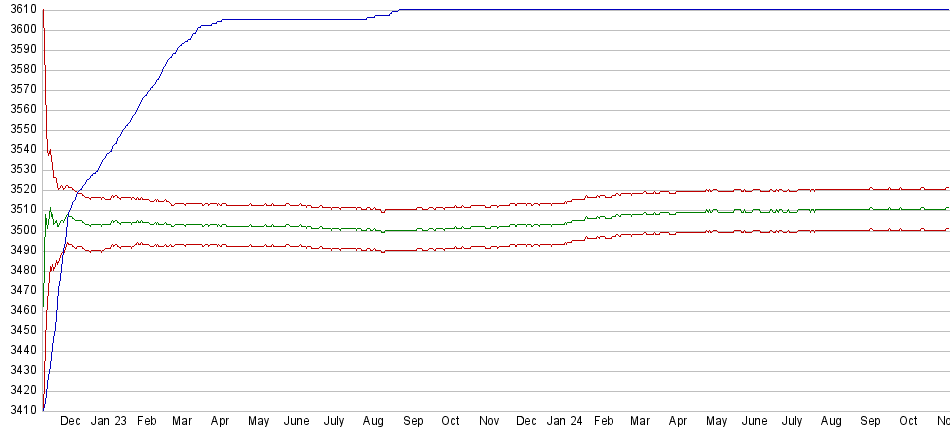Viewport: 950px width, 435px height.
Task: Click the "Jan 23" x-axis label
Action: coord(109,422)
